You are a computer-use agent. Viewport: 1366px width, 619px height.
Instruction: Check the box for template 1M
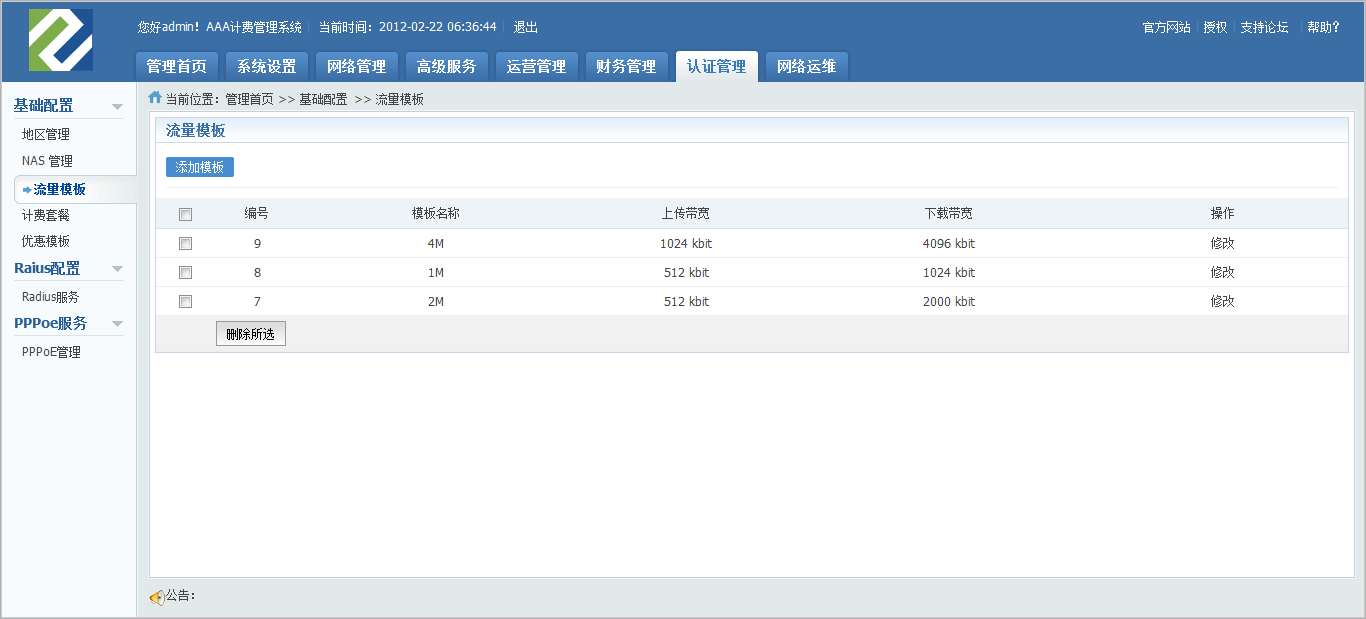(x=185, y=272)
